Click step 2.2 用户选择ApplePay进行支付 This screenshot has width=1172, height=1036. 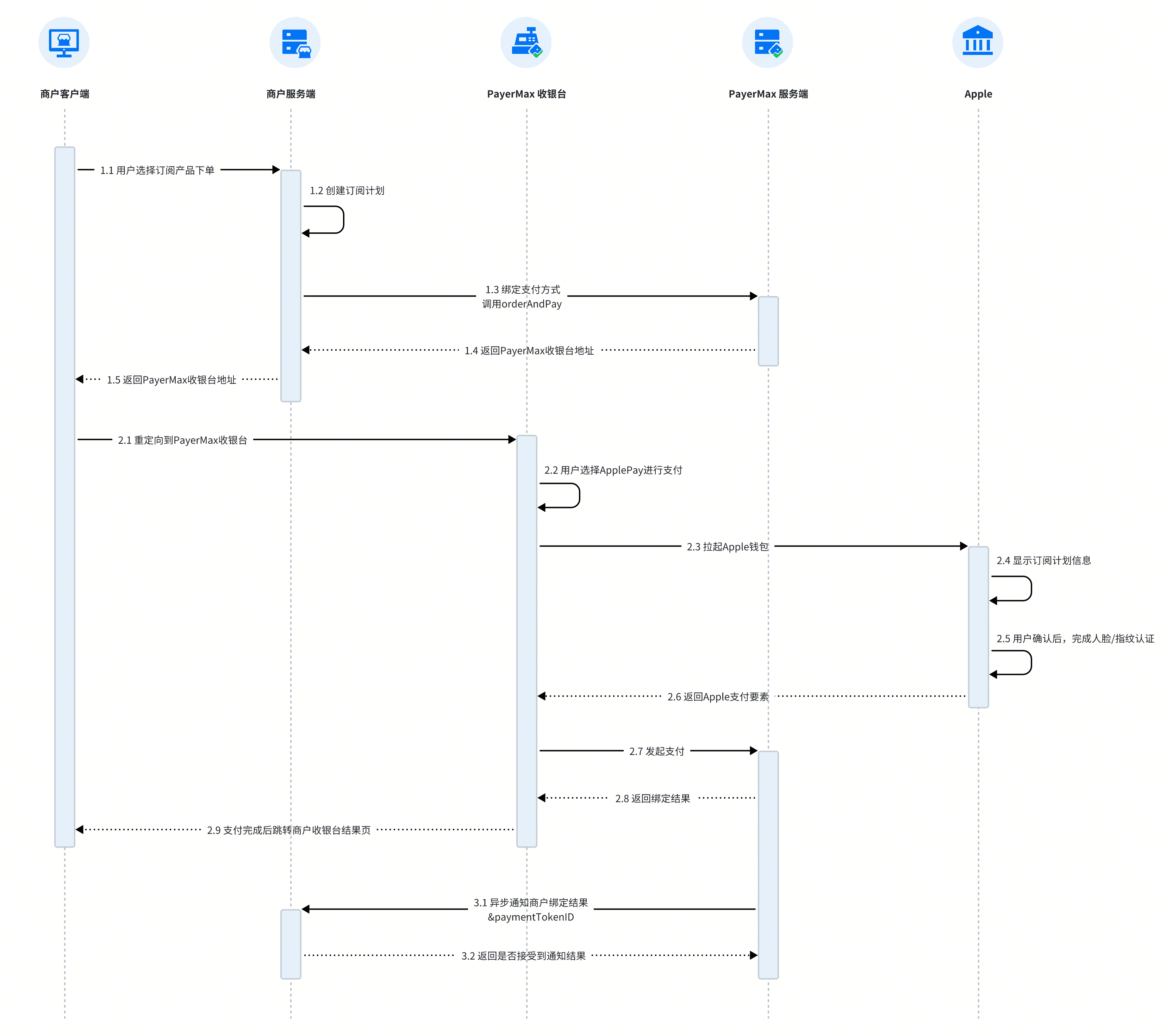(613, 470)
